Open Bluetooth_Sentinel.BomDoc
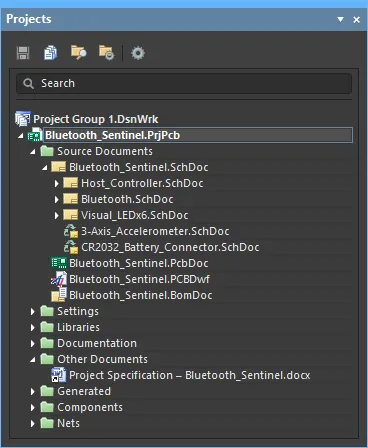The width and height of the screenshot is (368, 448). point(141,295)
